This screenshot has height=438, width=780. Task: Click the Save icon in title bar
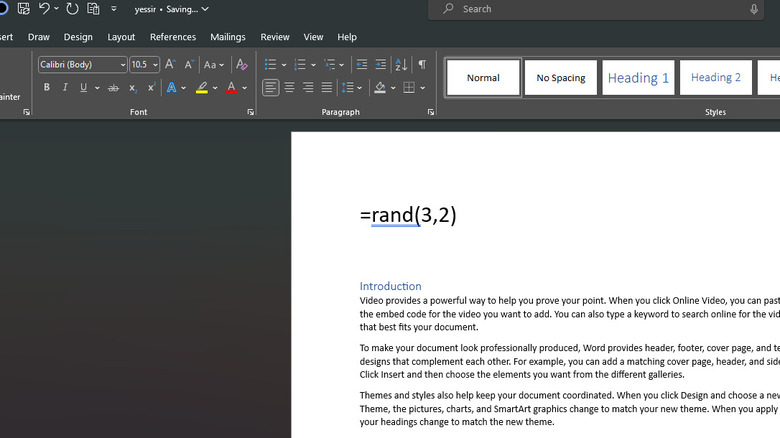point(23,9)
